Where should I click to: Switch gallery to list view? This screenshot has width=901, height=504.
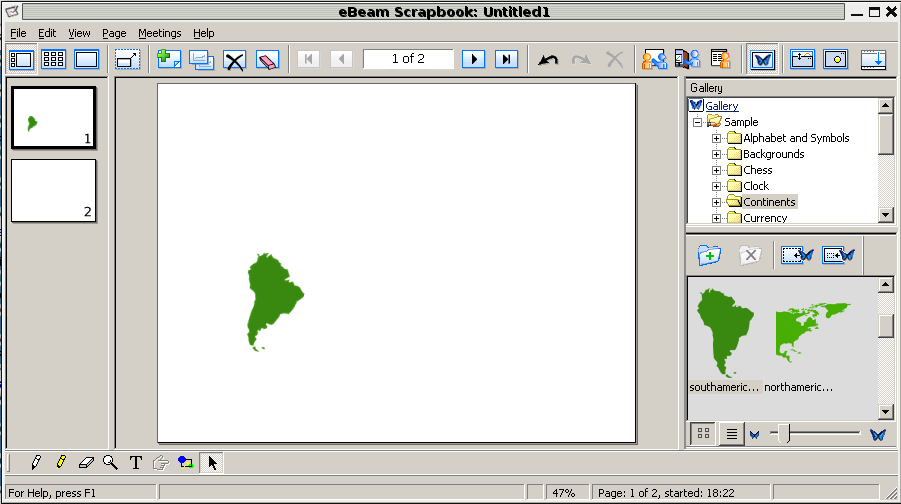[731, 434]
